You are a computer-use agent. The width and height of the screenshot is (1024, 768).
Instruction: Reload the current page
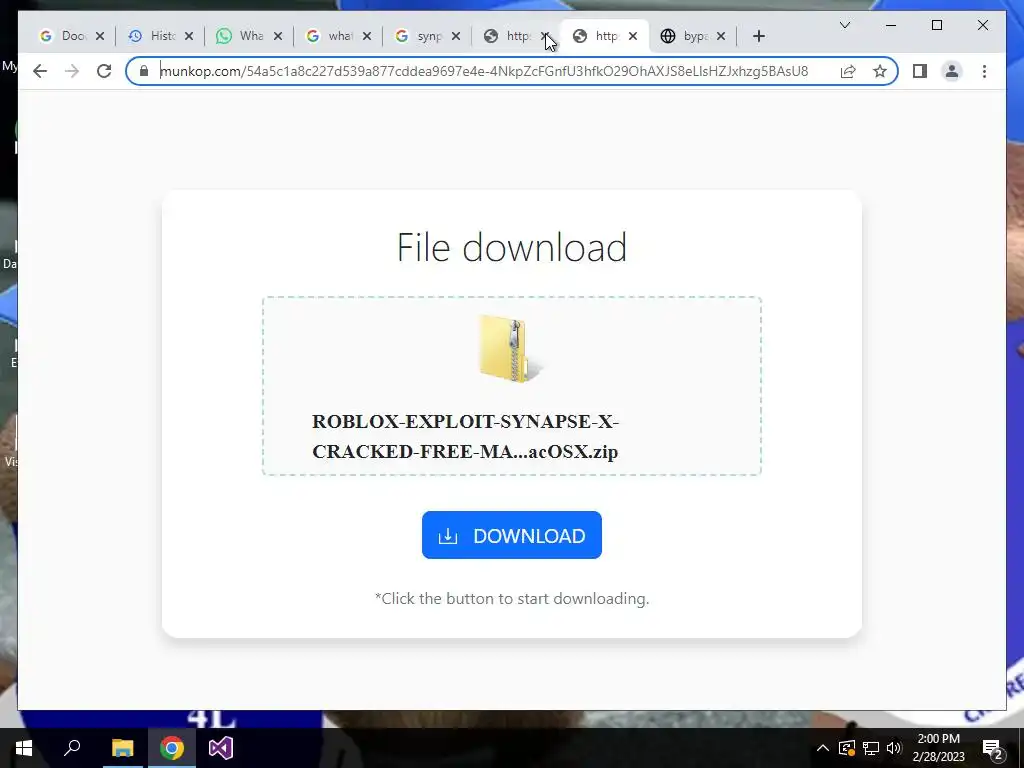104,71
